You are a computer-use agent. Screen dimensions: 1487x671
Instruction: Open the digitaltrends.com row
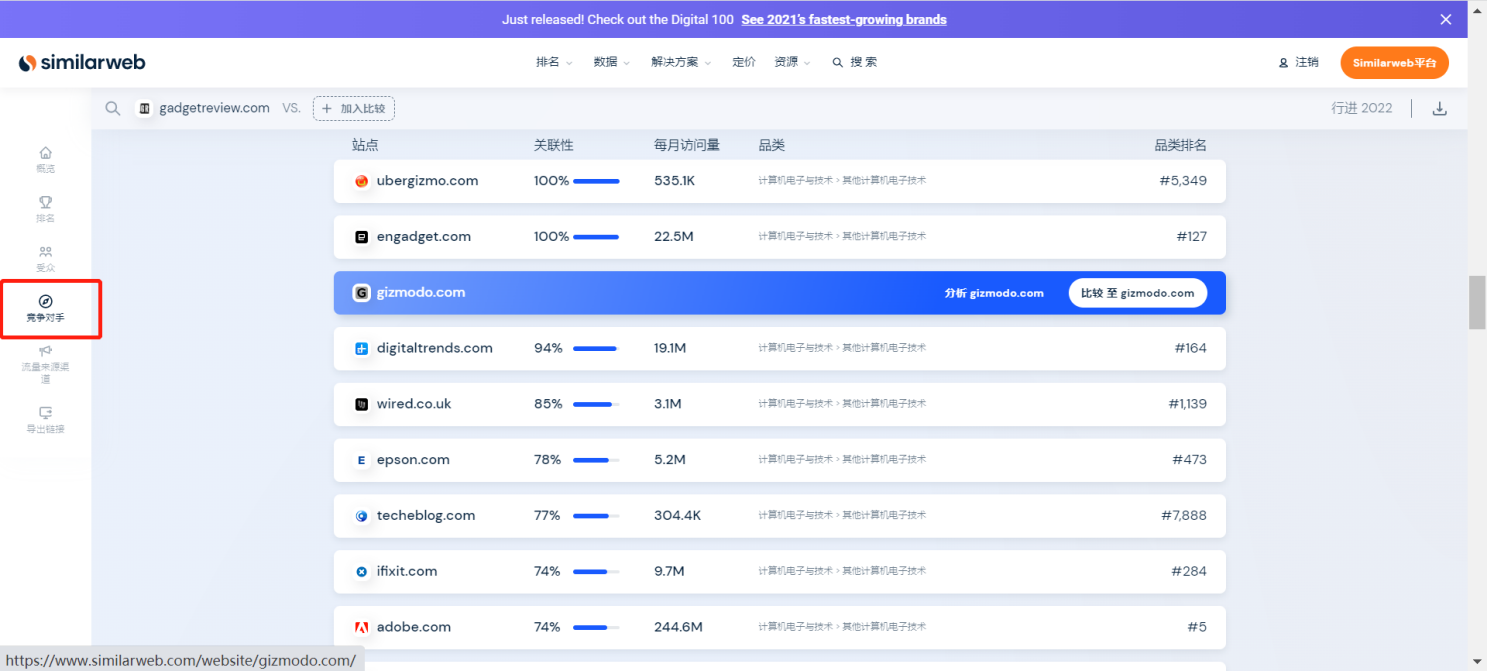point(779,349)
